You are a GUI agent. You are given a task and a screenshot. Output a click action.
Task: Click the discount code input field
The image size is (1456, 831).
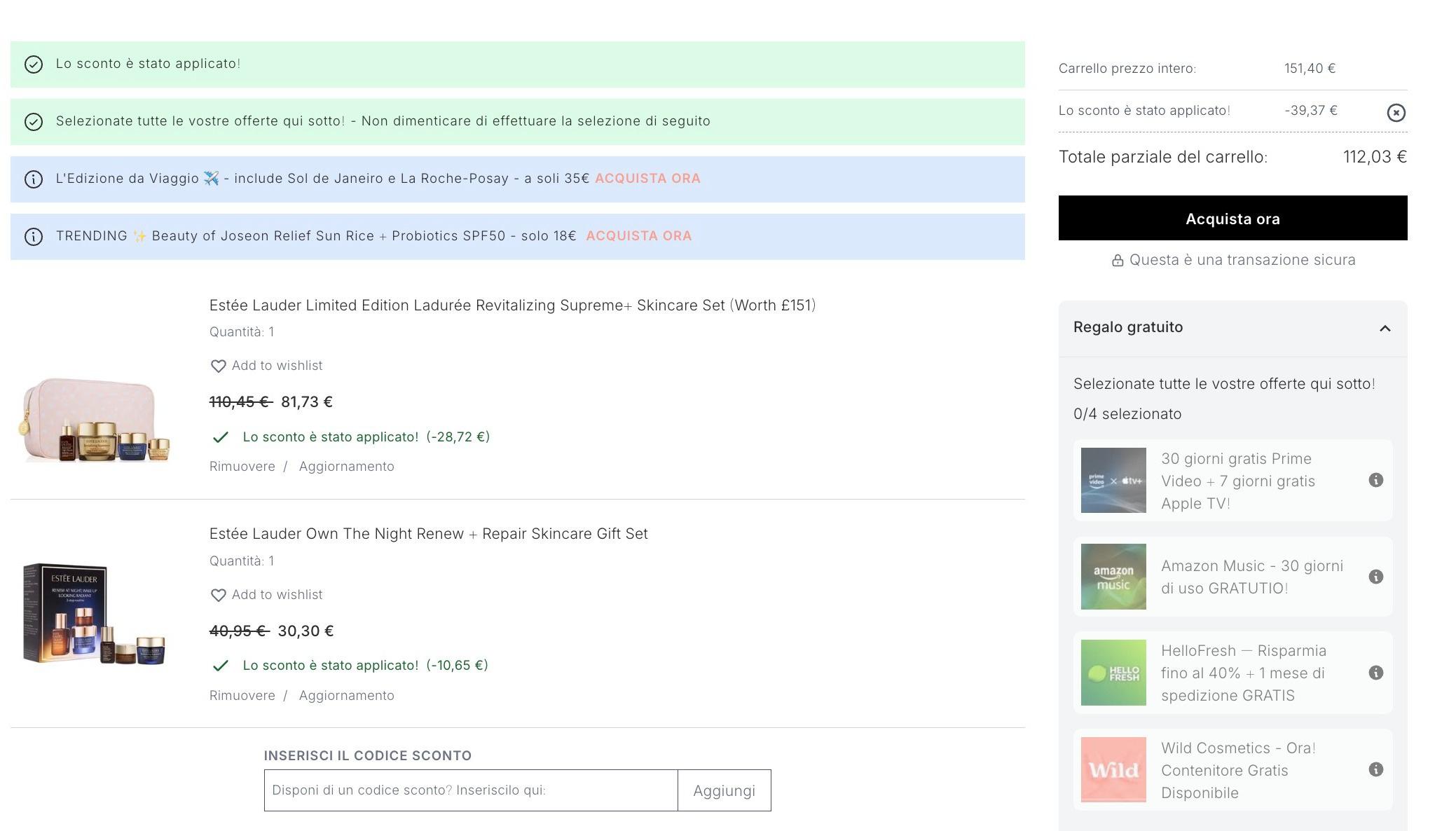(x=471, y=790)
